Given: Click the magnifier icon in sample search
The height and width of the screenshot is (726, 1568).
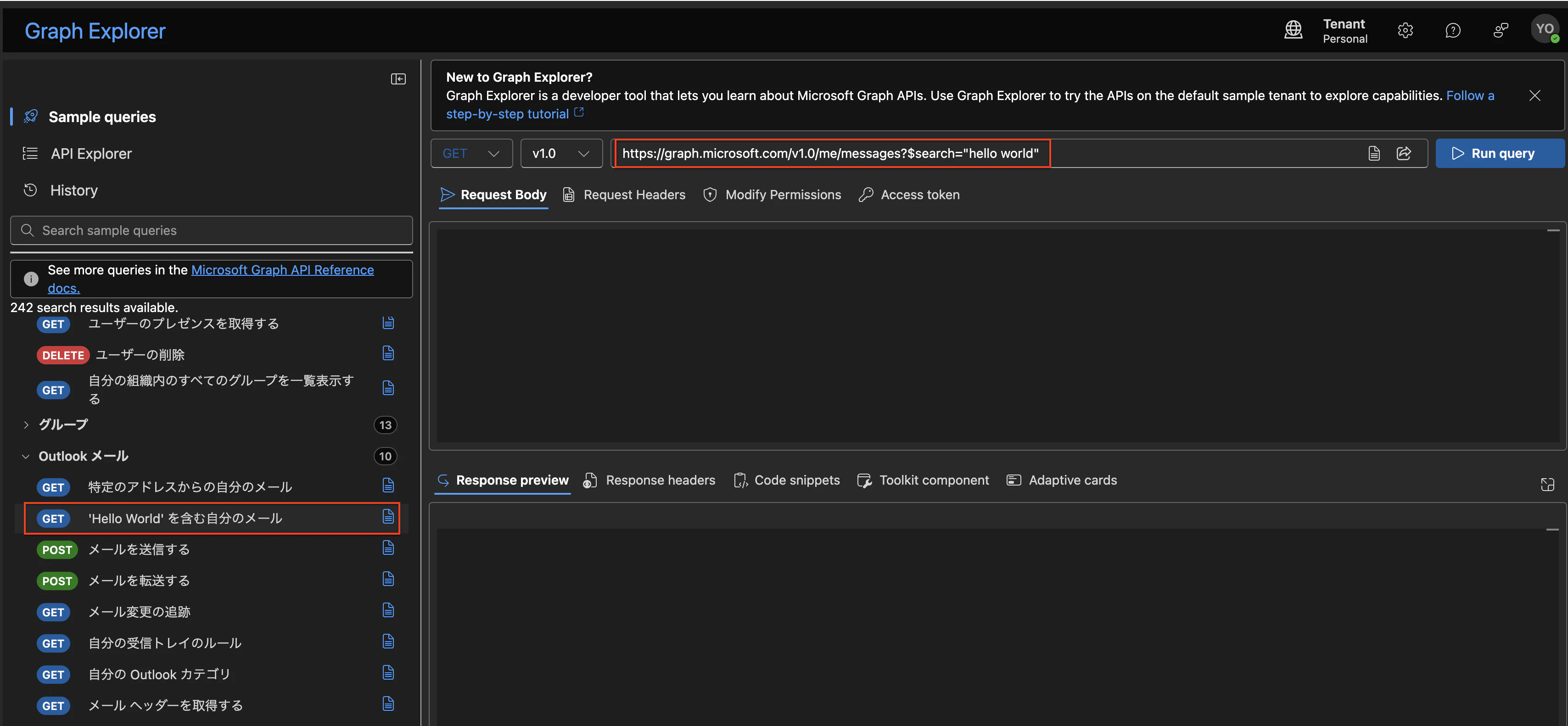Looking at the screenshot, I should coord(28,231).
